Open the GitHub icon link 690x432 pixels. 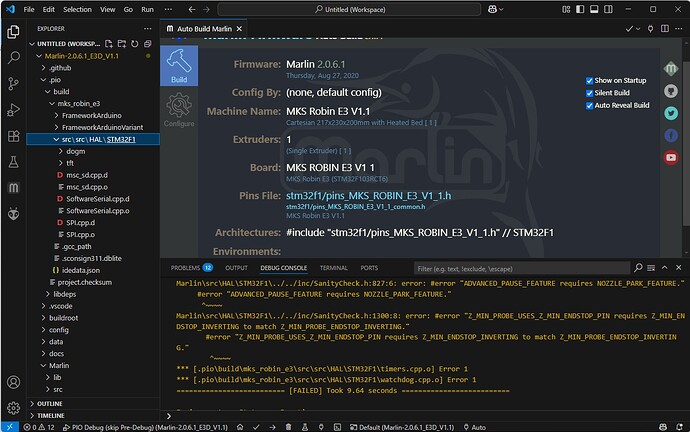(x=671, y=91)
